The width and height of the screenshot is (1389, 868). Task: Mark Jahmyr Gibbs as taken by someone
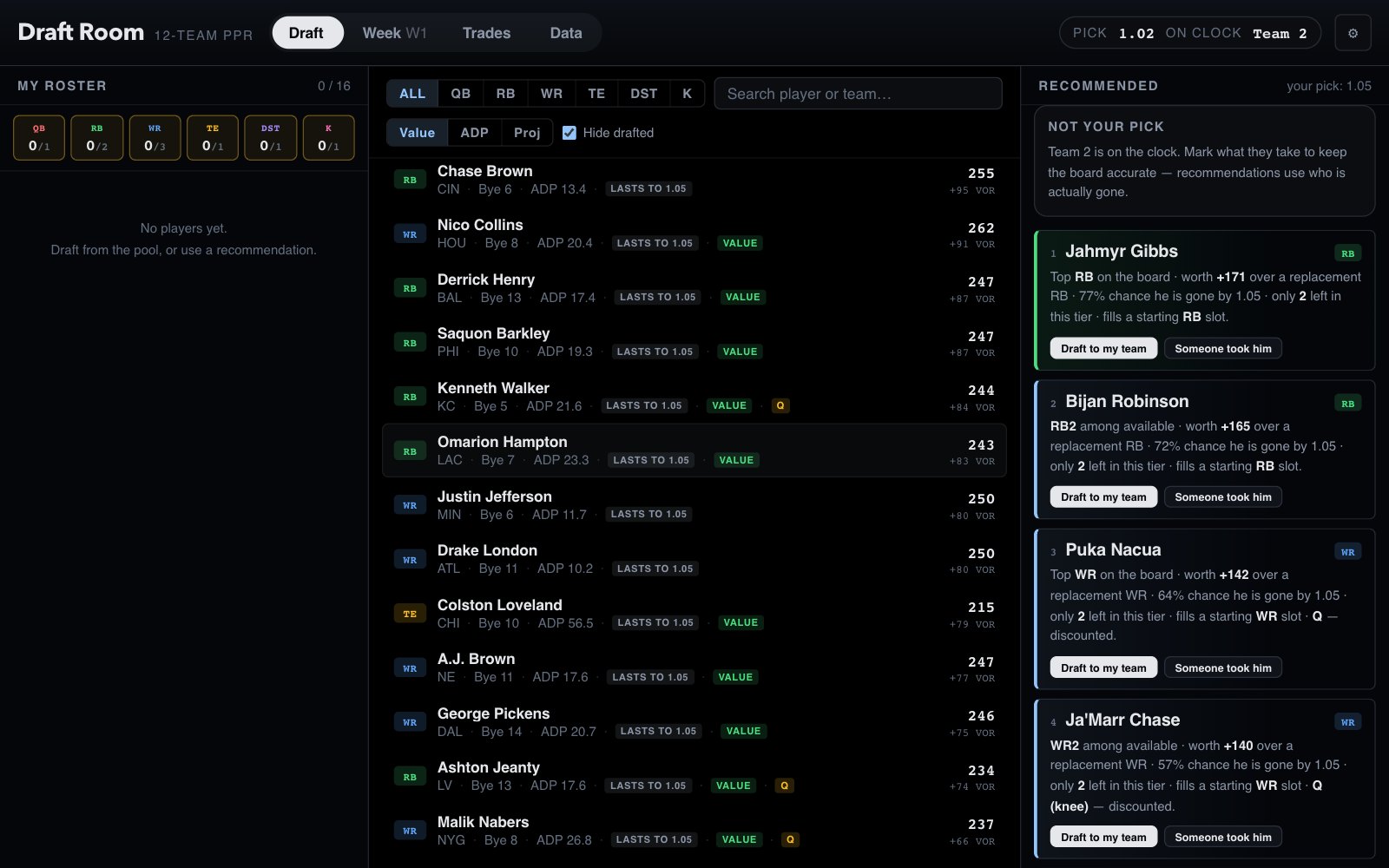(1223, 348)
